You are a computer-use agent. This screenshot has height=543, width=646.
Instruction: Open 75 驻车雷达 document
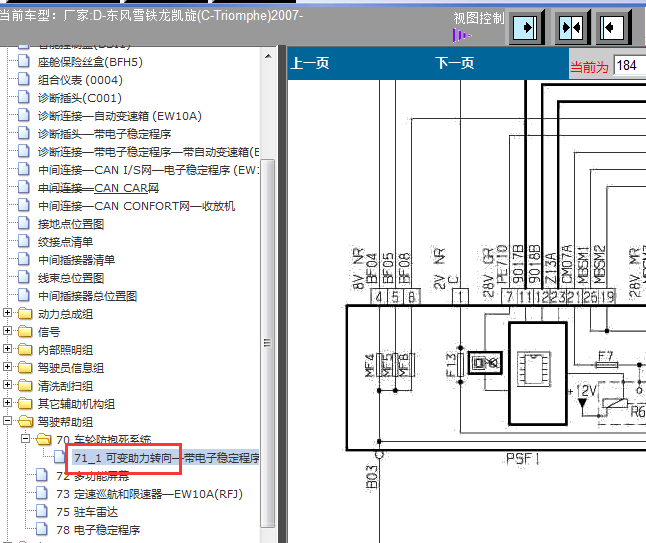(x=87, y=512)
